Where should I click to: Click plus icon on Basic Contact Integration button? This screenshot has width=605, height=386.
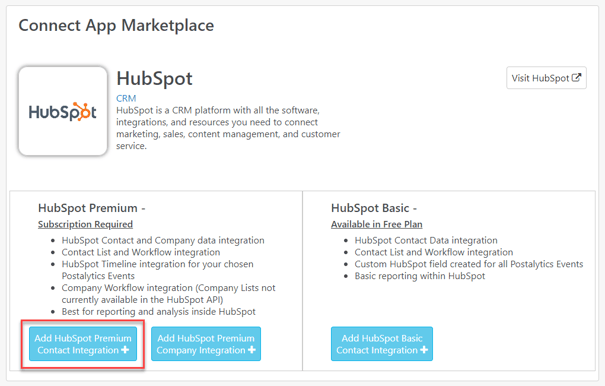click(x=424, y=350)
